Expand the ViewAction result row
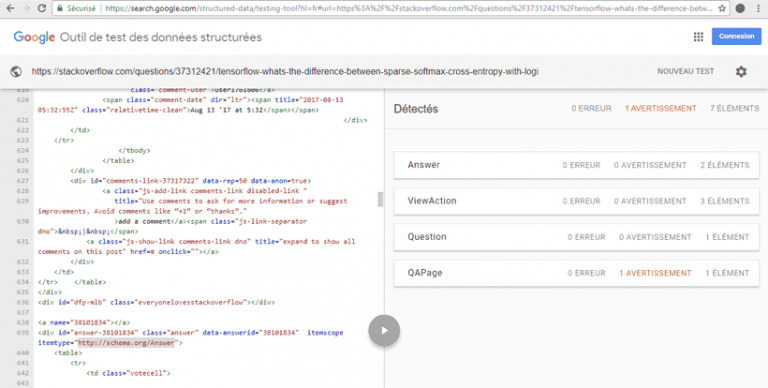Viewport: 768px width, 388px height. 576,201
